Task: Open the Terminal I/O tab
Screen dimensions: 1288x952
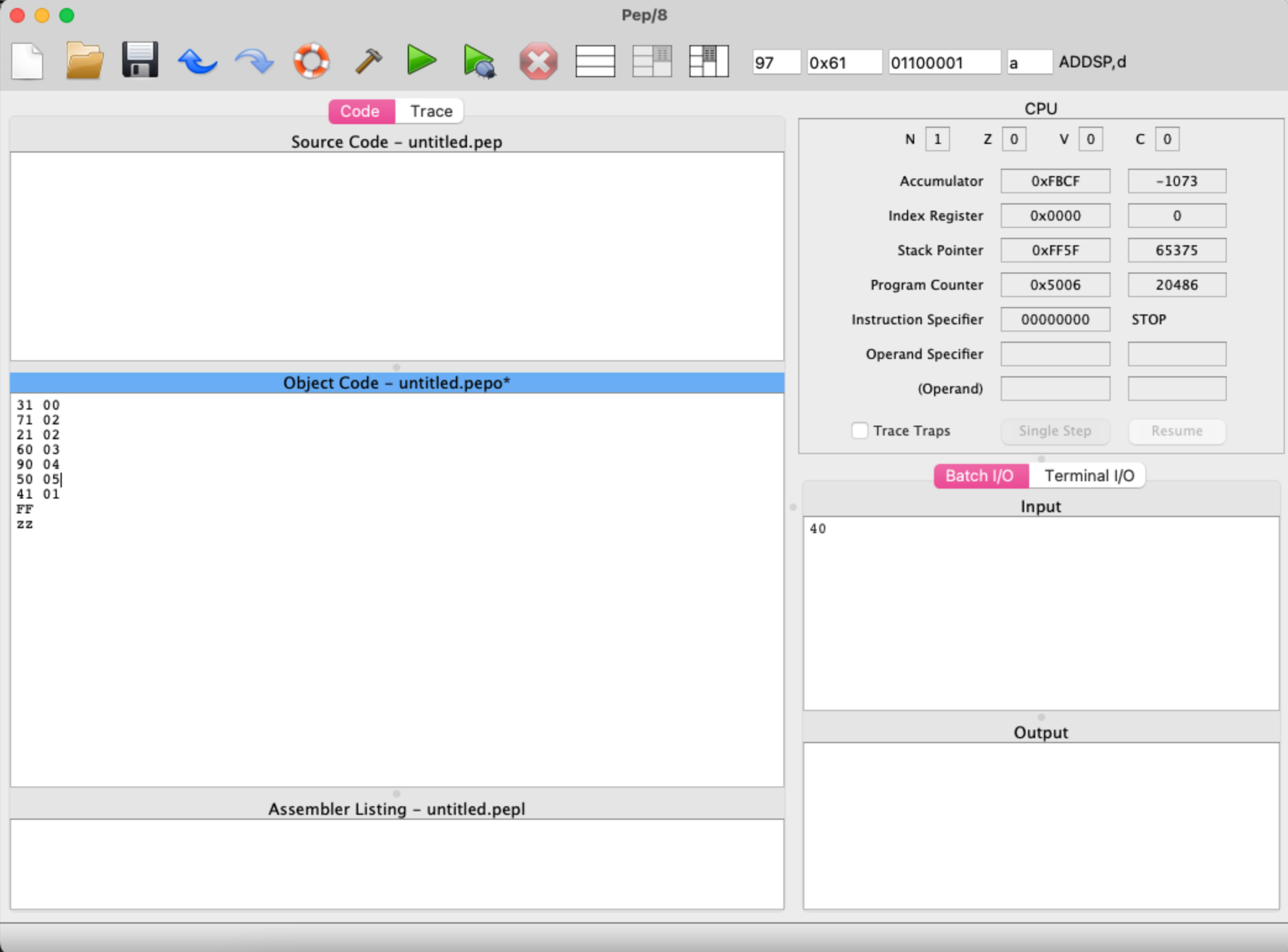Action: click(x=1088, y=475)
